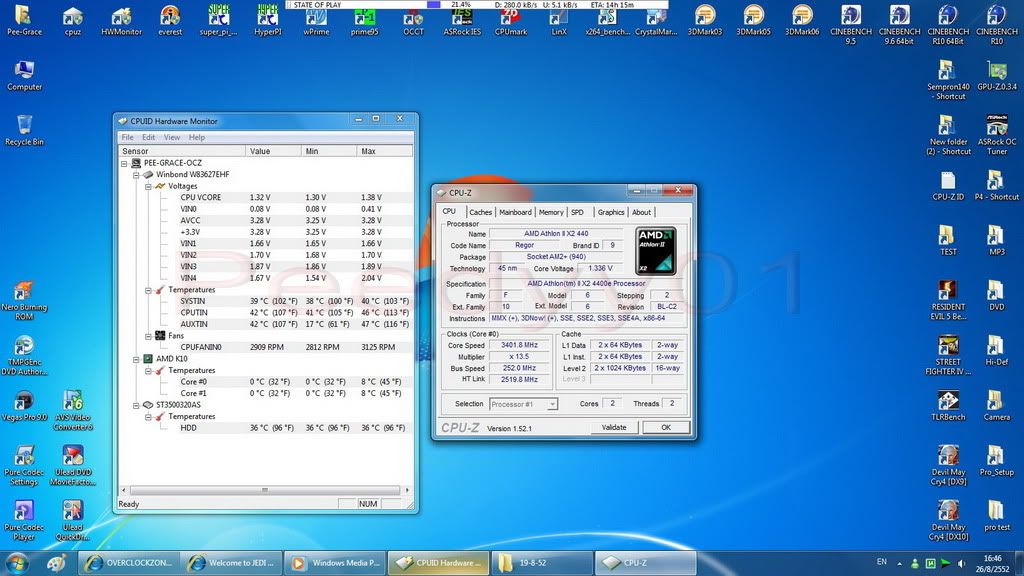Launch the ASRock OC Tuner icon
Viewport: 1024px width, 576px height.
coord(997,135)
